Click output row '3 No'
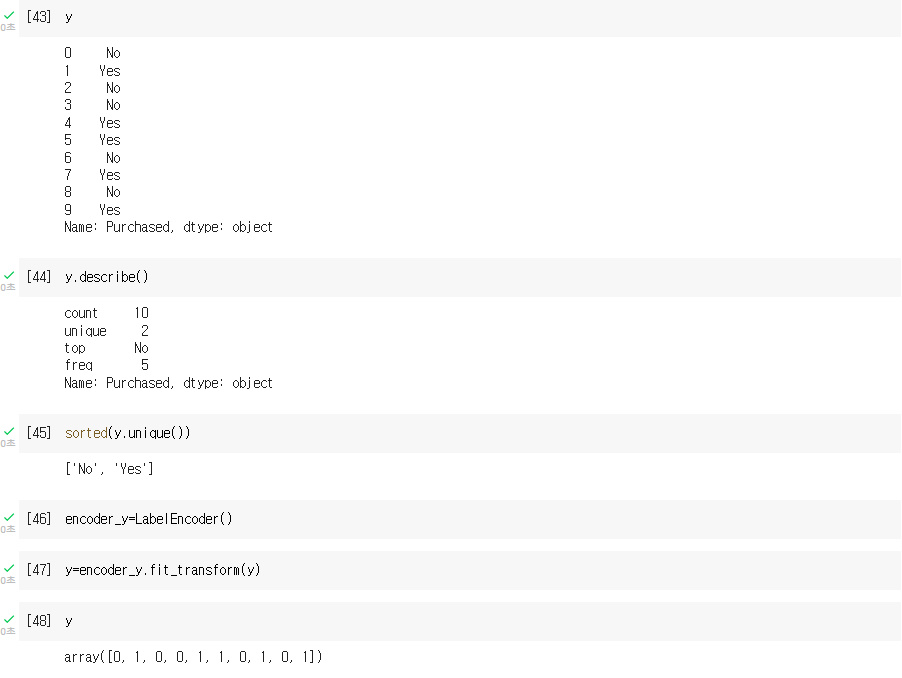This screenshot has height=678, width=902. (x=92, y=105)
